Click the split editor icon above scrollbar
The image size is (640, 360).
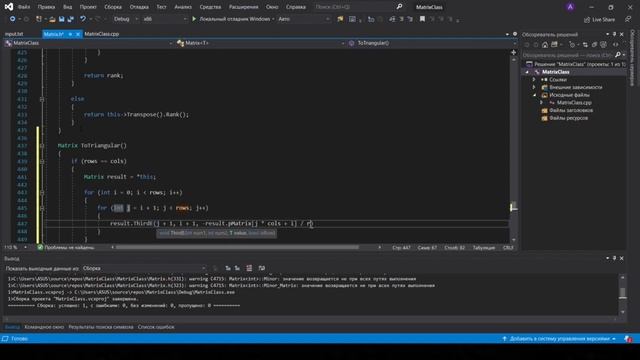click(513, 52)
